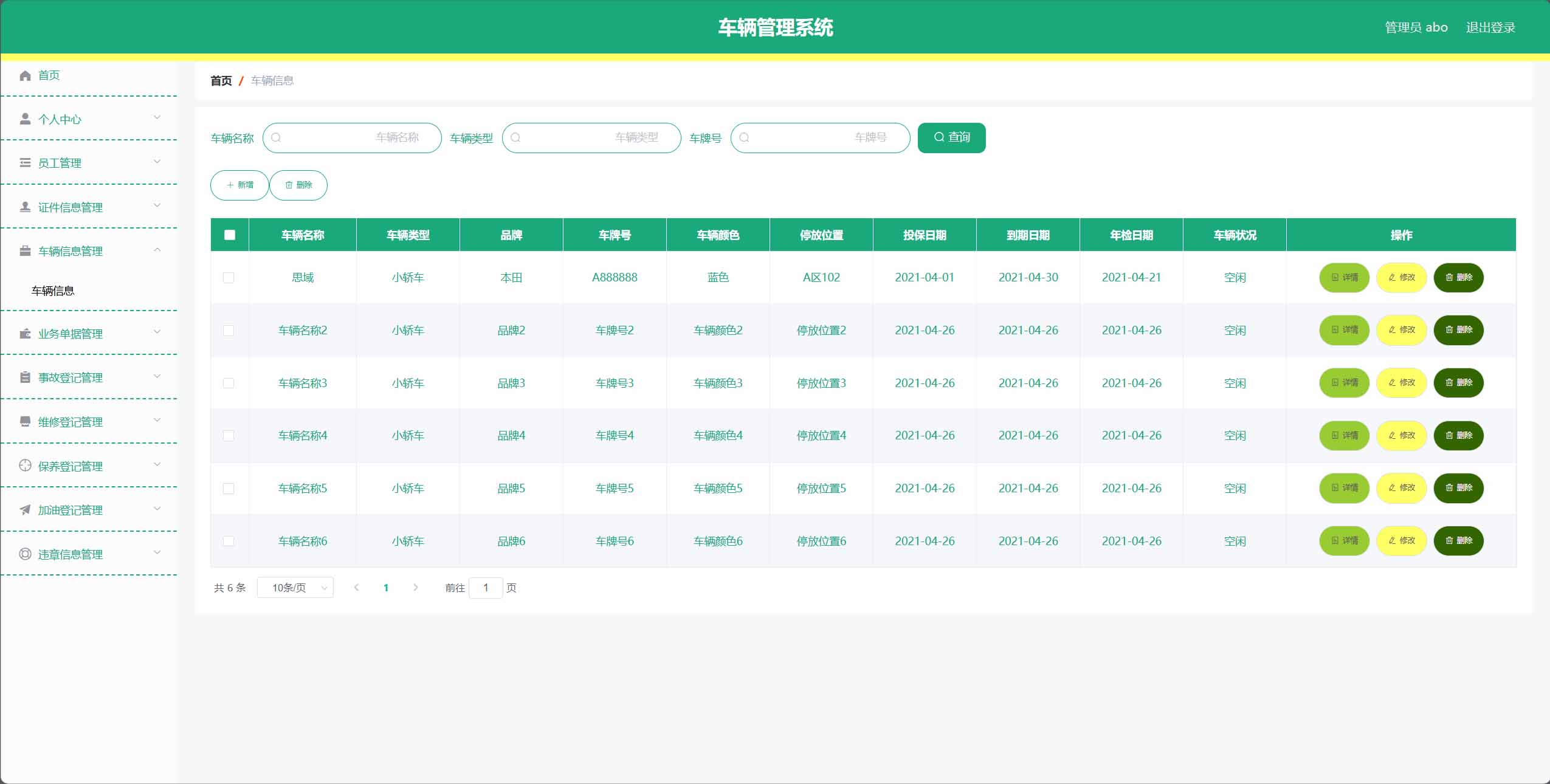The height and width of the screenshot is (784, 1550).
Task: Collapse the 车辆信息管理 chevron
Action: pos(157,250)
